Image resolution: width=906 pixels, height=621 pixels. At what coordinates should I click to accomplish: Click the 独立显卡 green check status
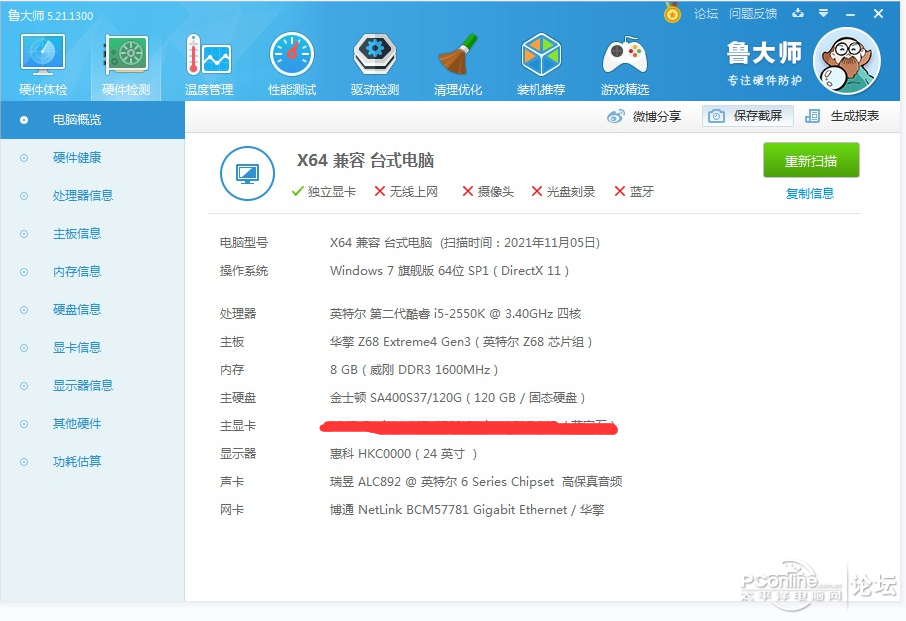point(324,192)
